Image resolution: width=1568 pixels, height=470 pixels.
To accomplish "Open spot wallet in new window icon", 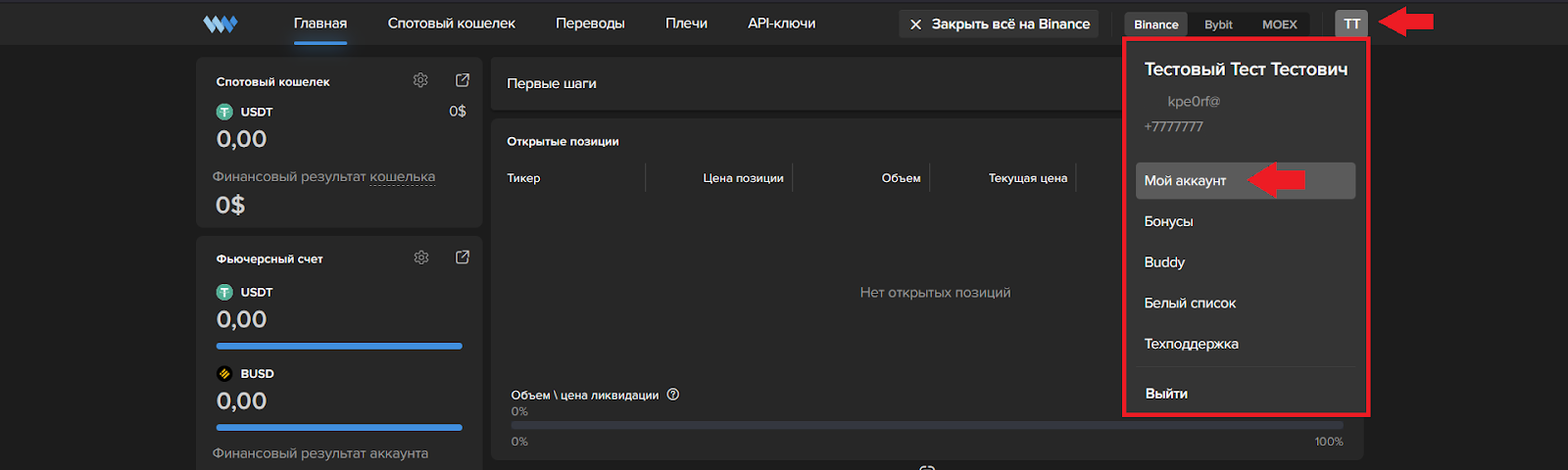I will [x=463, y=80].
